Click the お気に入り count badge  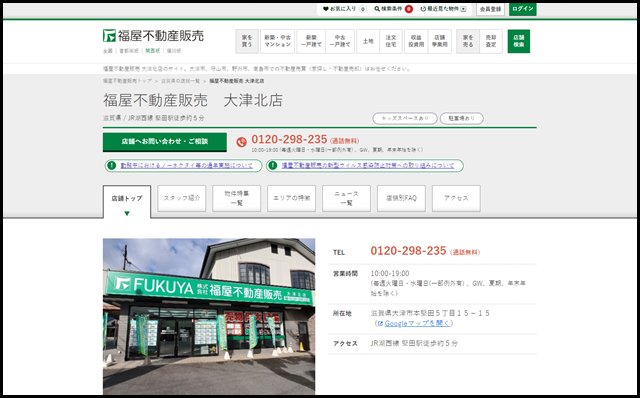362,9
